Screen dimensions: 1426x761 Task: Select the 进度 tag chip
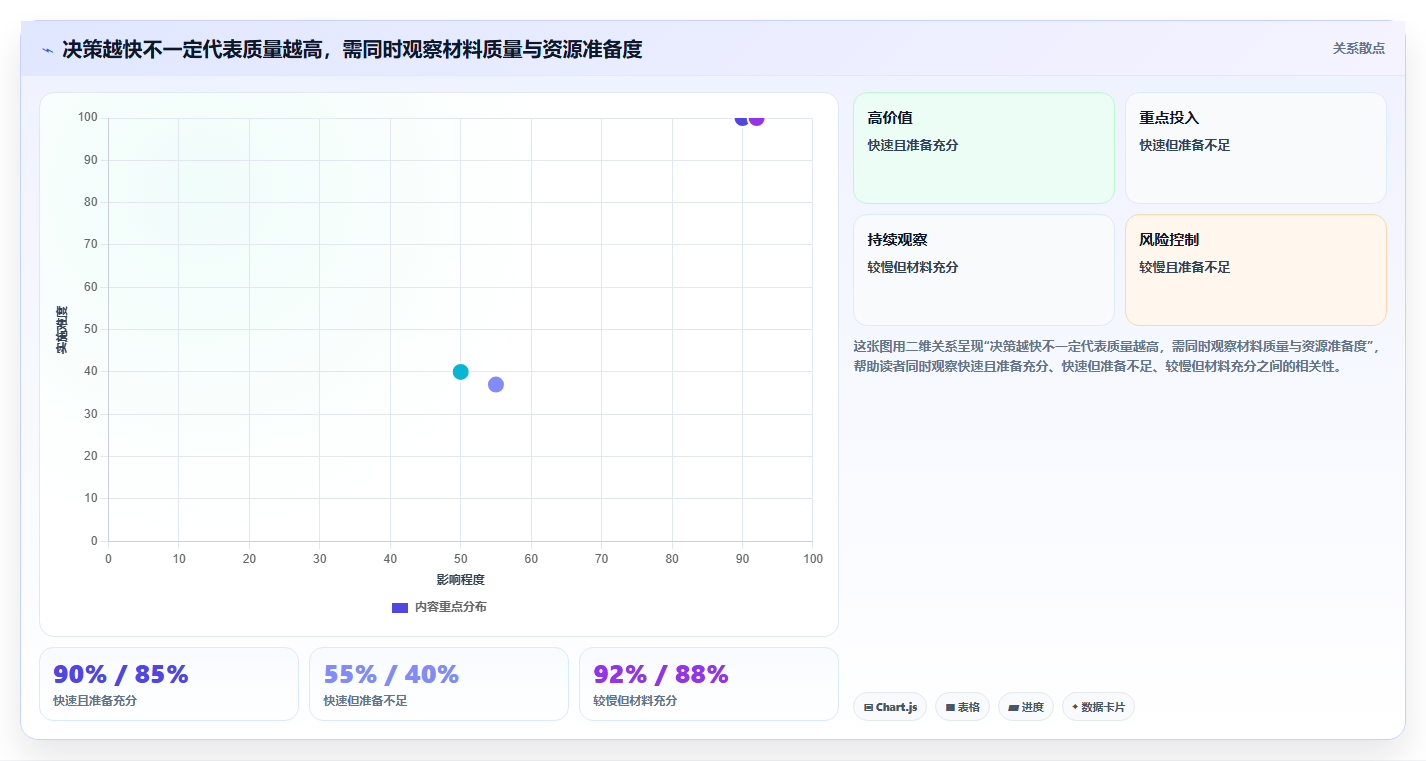1026,707
